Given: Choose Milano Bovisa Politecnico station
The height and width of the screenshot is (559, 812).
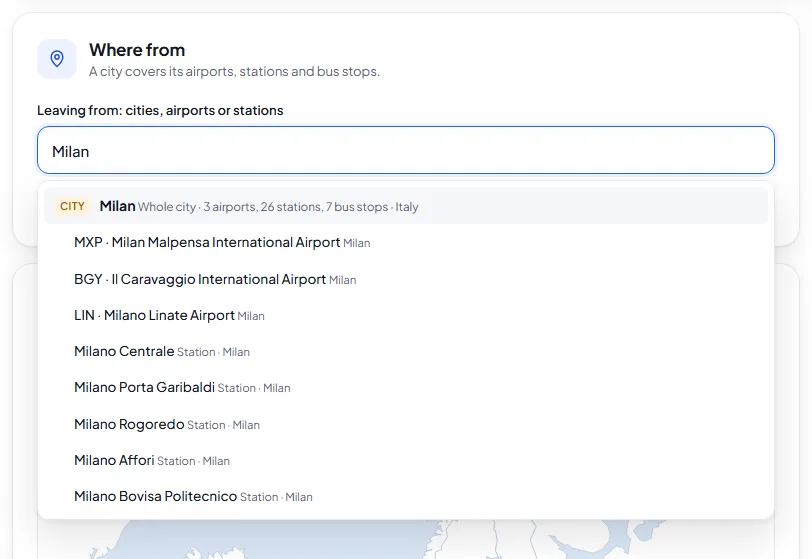Looking at the screenshot, I should click(405, 496).
